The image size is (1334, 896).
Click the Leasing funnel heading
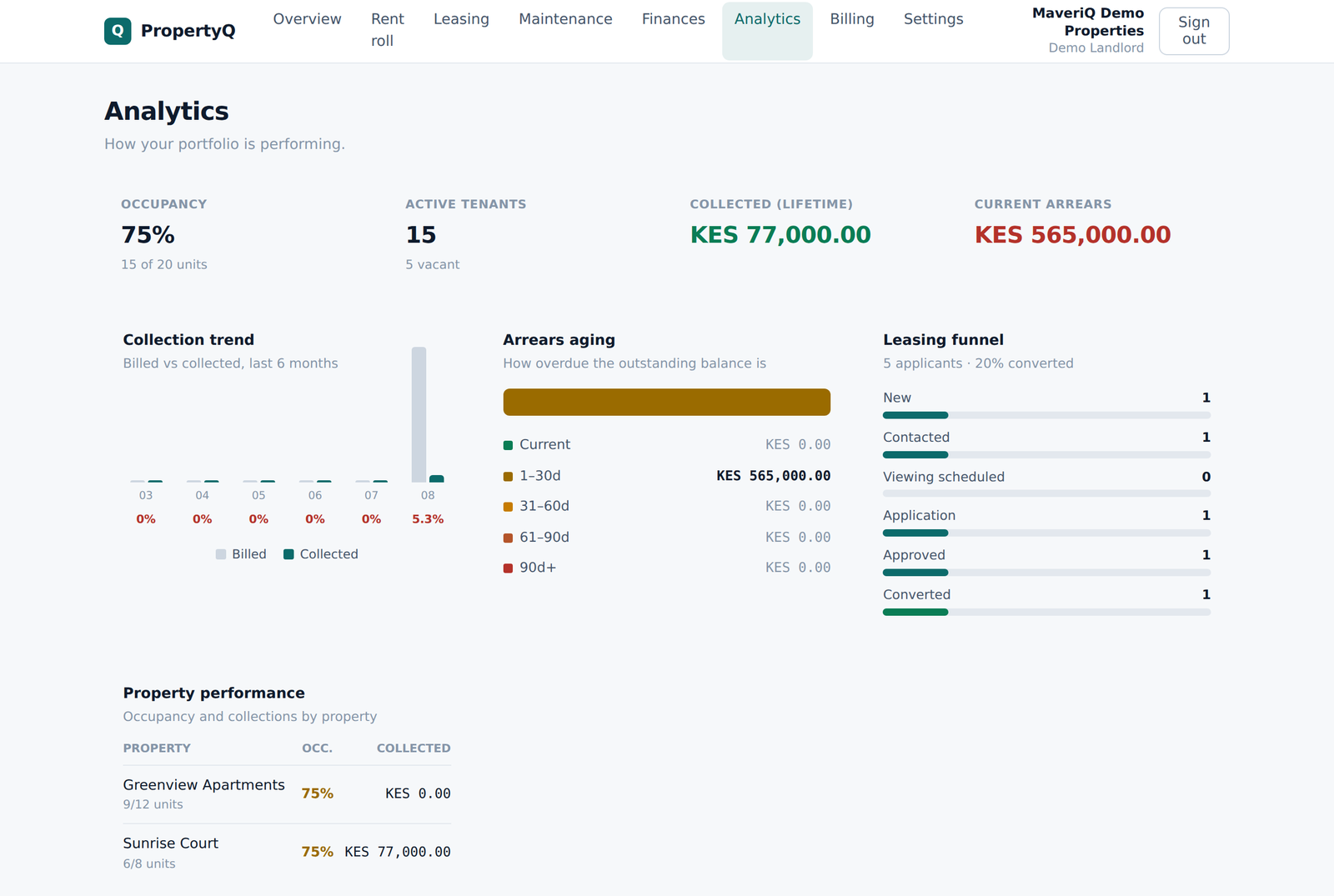pyautogui.click(x=943, y=340)
